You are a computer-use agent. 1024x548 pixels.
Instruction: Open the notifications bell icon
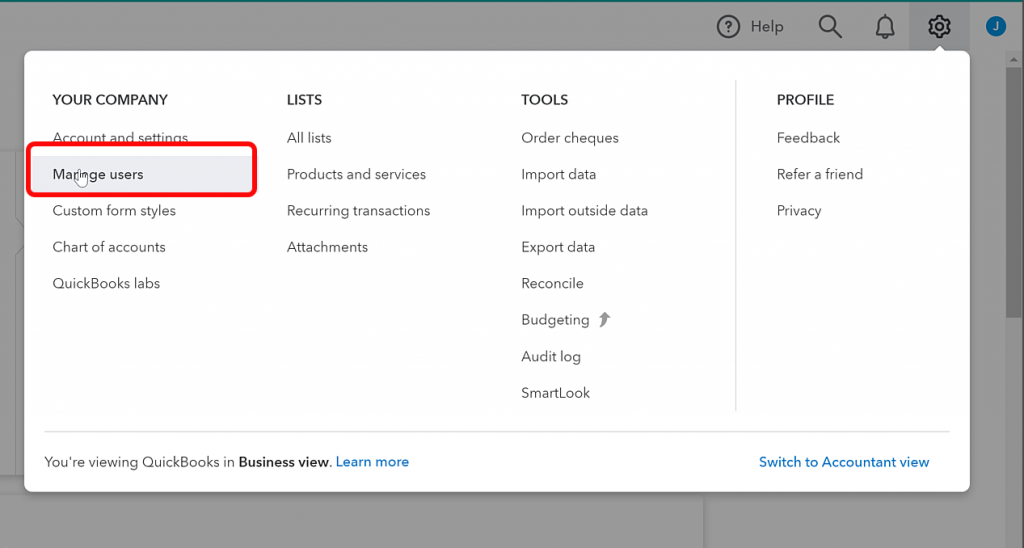[885, 27]
